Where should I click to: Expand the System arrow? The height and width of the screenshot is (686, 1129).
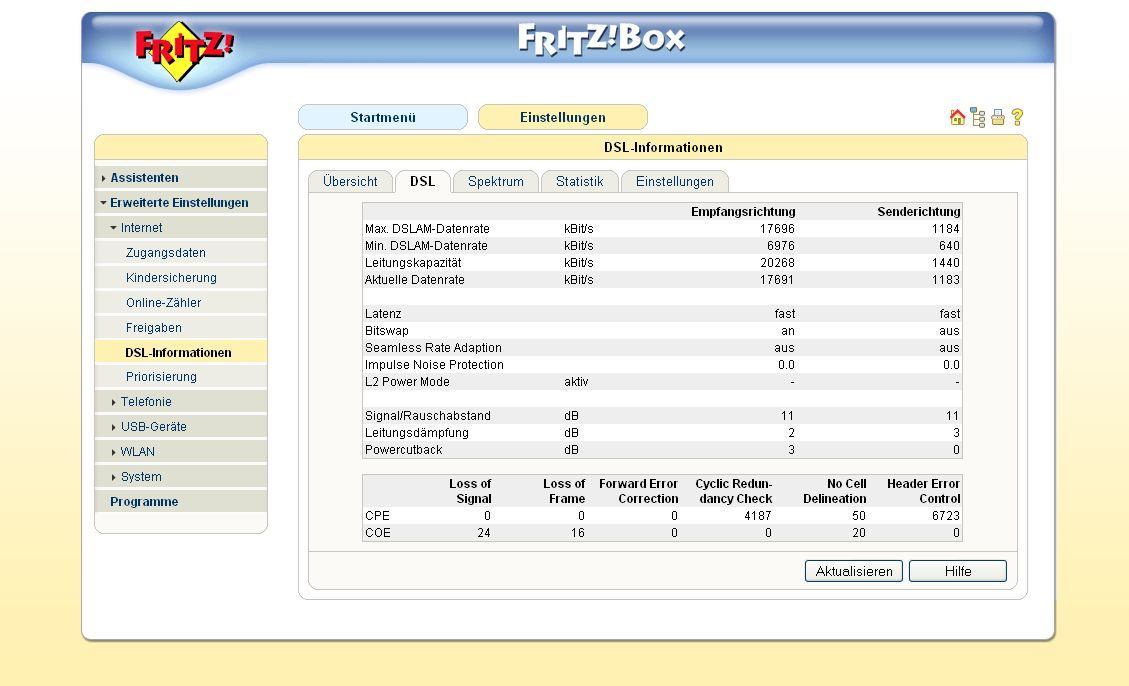click(114, 477)
